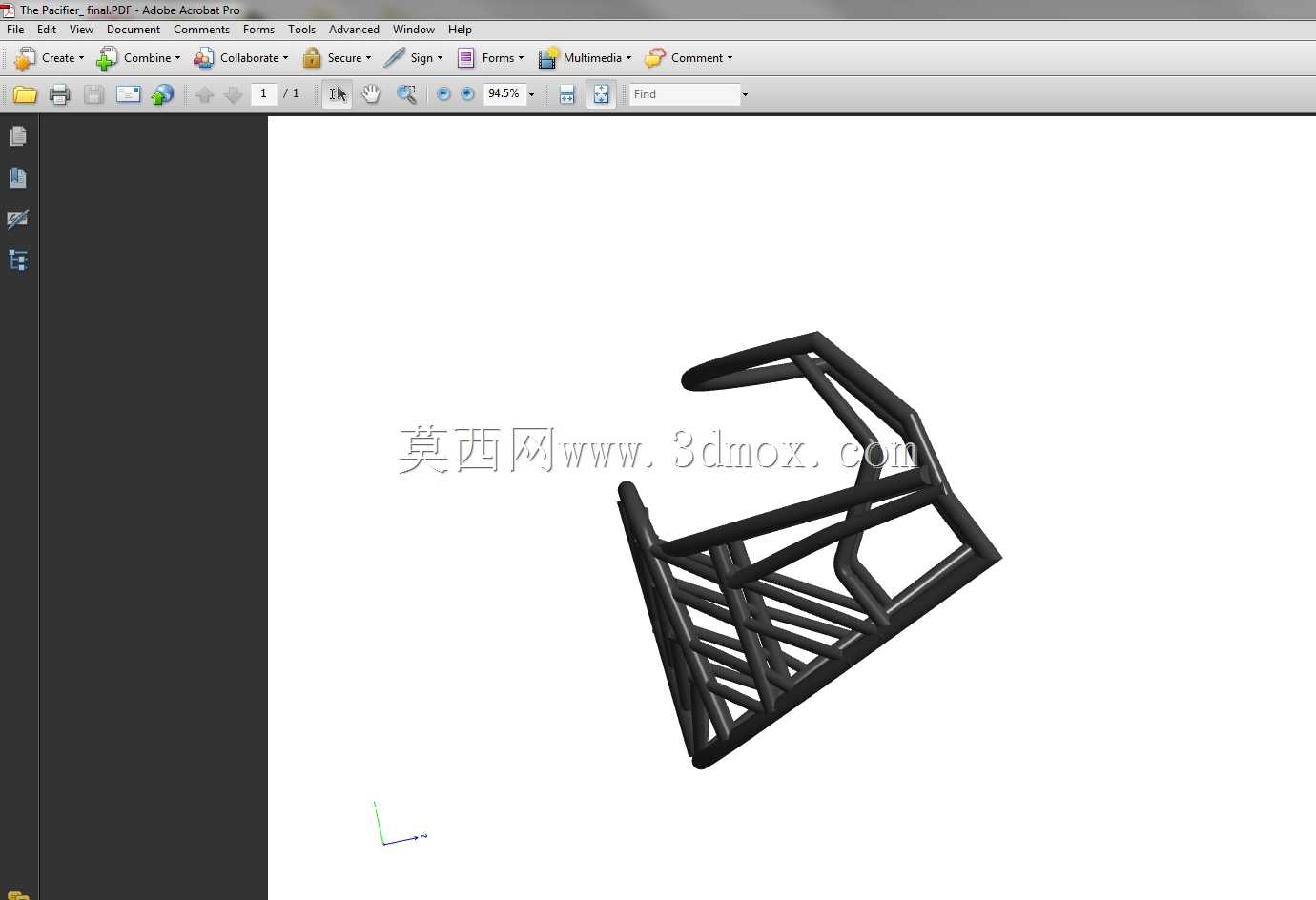Open the File menu
The width and height of the screenshot is (1316, 900).
click(x=15, y=30)
